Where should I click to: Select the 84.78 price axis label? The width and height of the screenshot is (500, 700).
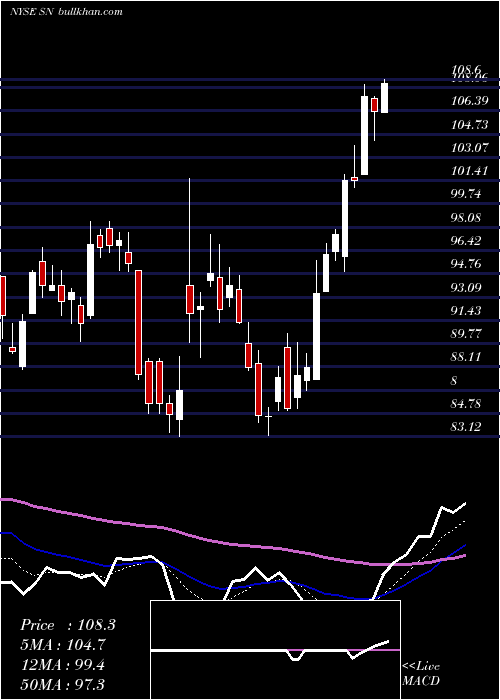pos(467,404)
